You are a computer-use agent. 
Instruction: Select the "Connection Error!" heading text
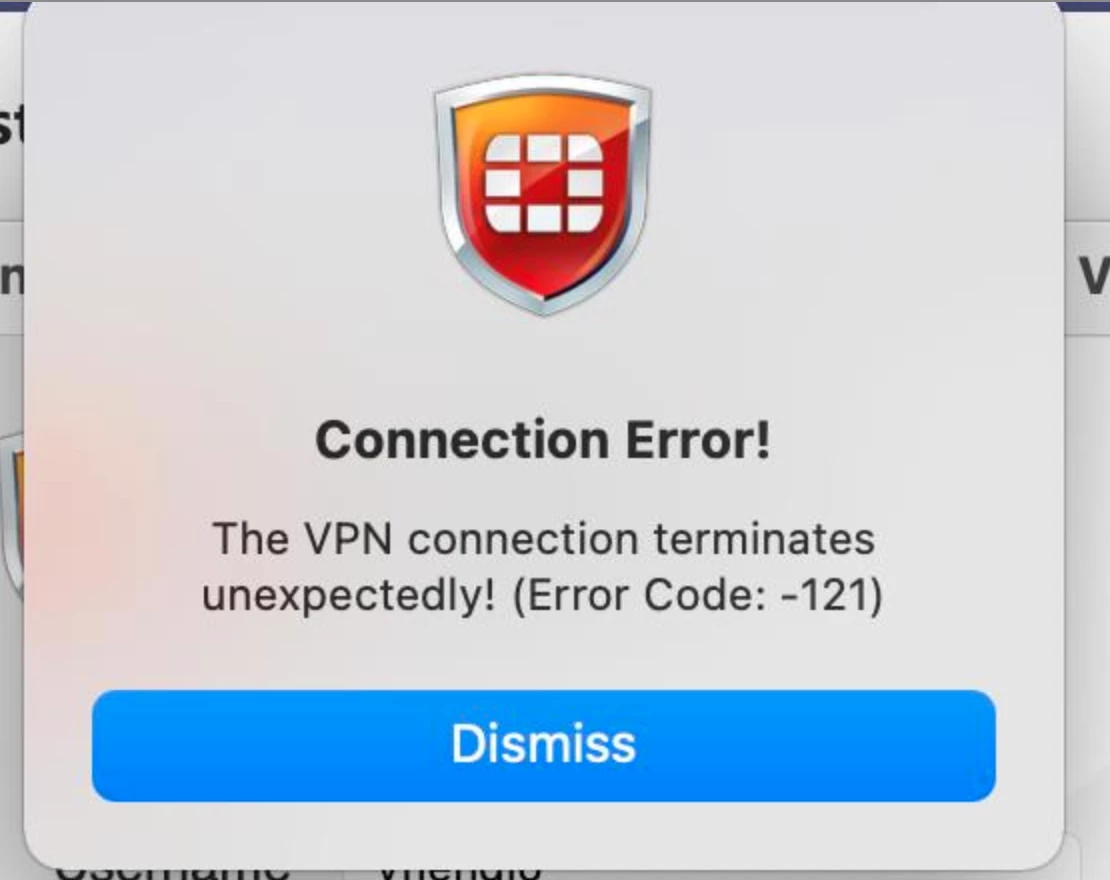(x=543, y=440)
